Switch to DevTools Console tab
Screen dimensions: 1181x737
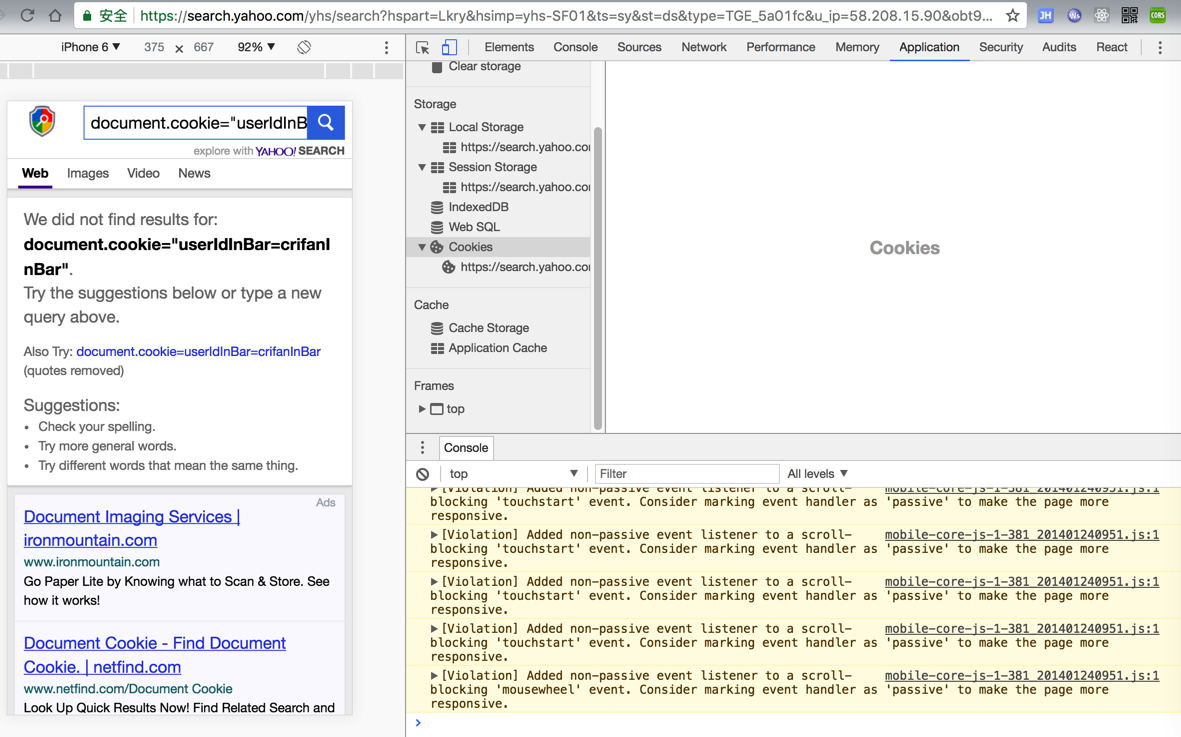(x=575, y=47)
